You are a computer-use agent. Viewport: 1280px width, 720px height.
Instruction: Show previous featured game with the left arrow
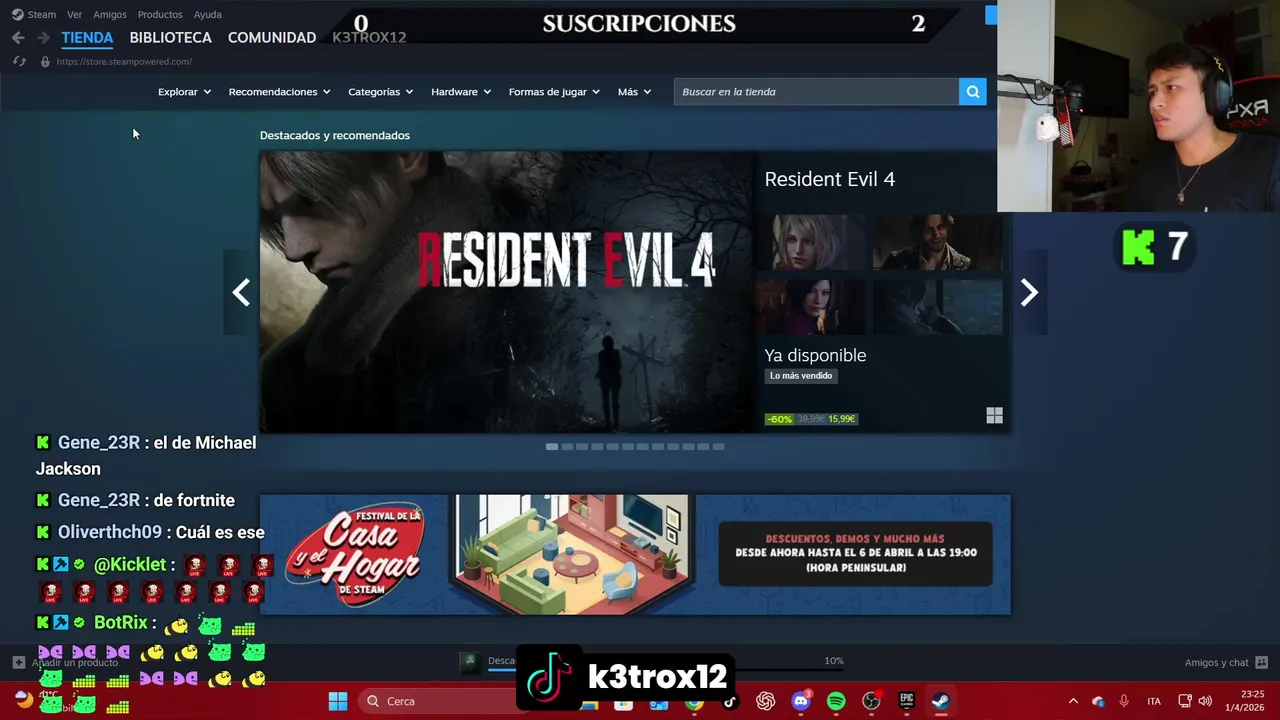pyautogui.click(x=241, y=292)
